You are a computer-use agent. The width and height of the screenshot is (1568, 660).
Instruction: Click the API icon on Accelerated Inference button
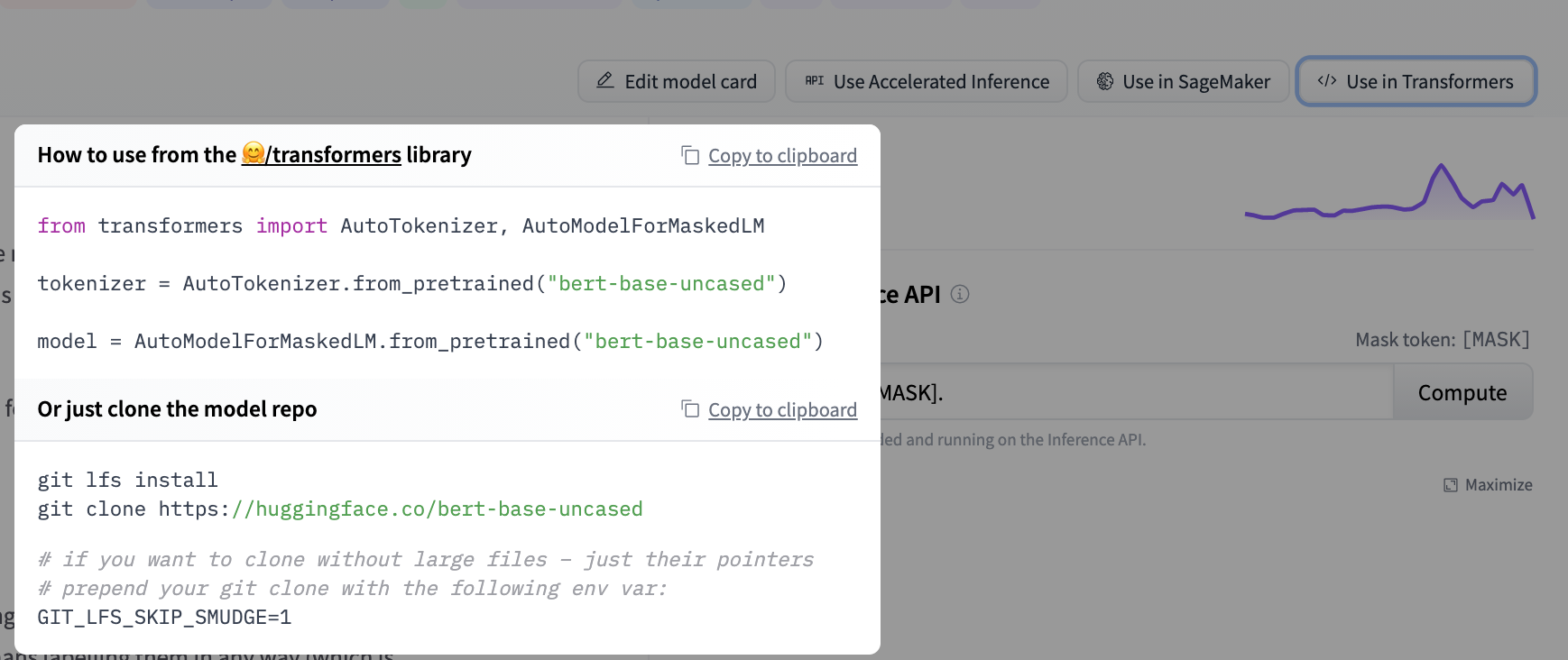tap(814, 81)
